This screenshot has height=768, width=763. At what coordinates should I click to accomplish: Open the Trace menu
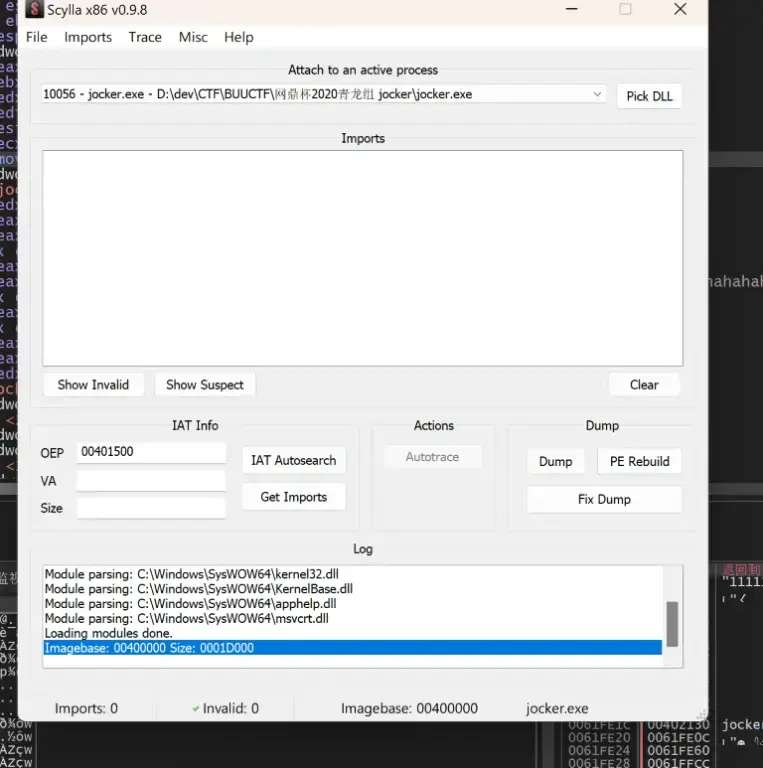point(145,37)
